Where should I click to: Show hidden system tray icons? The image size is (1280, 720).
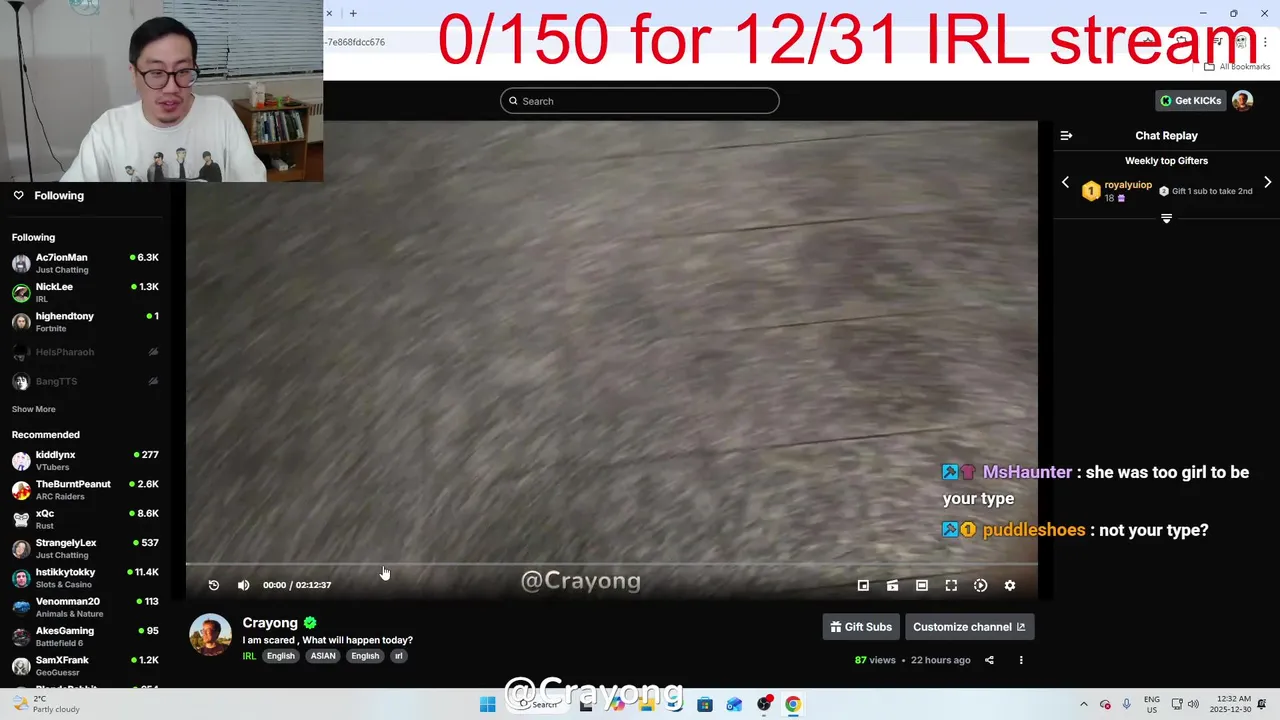(x=1083, y=704)
